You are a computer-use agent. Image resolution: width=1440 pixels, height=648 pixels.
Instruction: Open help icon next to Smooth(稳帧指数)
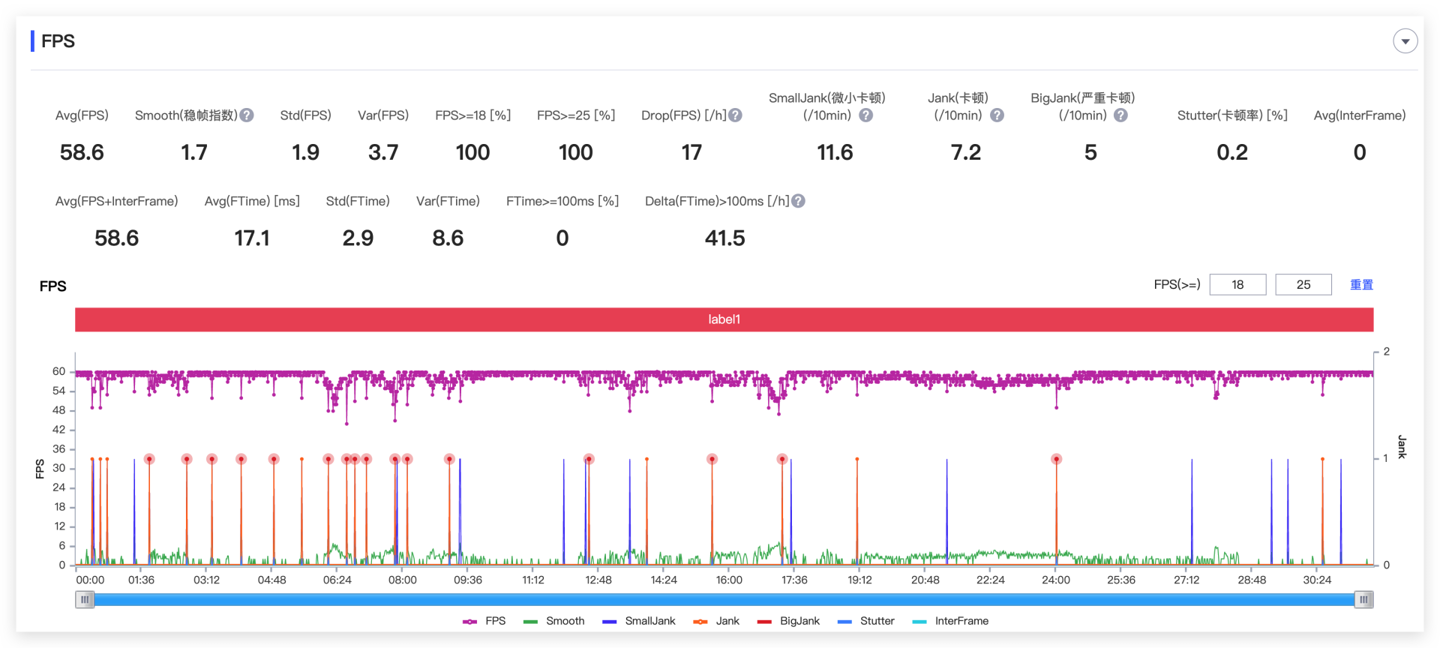pyautogui.click(x=247, y=115)
